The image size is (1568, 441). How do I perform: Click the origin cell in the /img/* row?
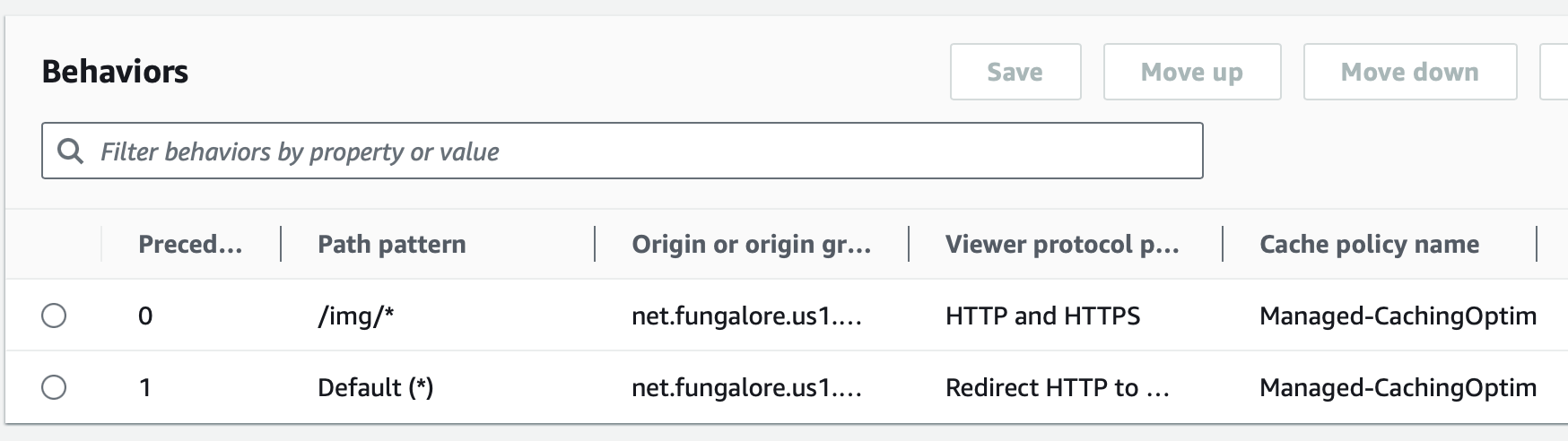(x=746, y=316)
